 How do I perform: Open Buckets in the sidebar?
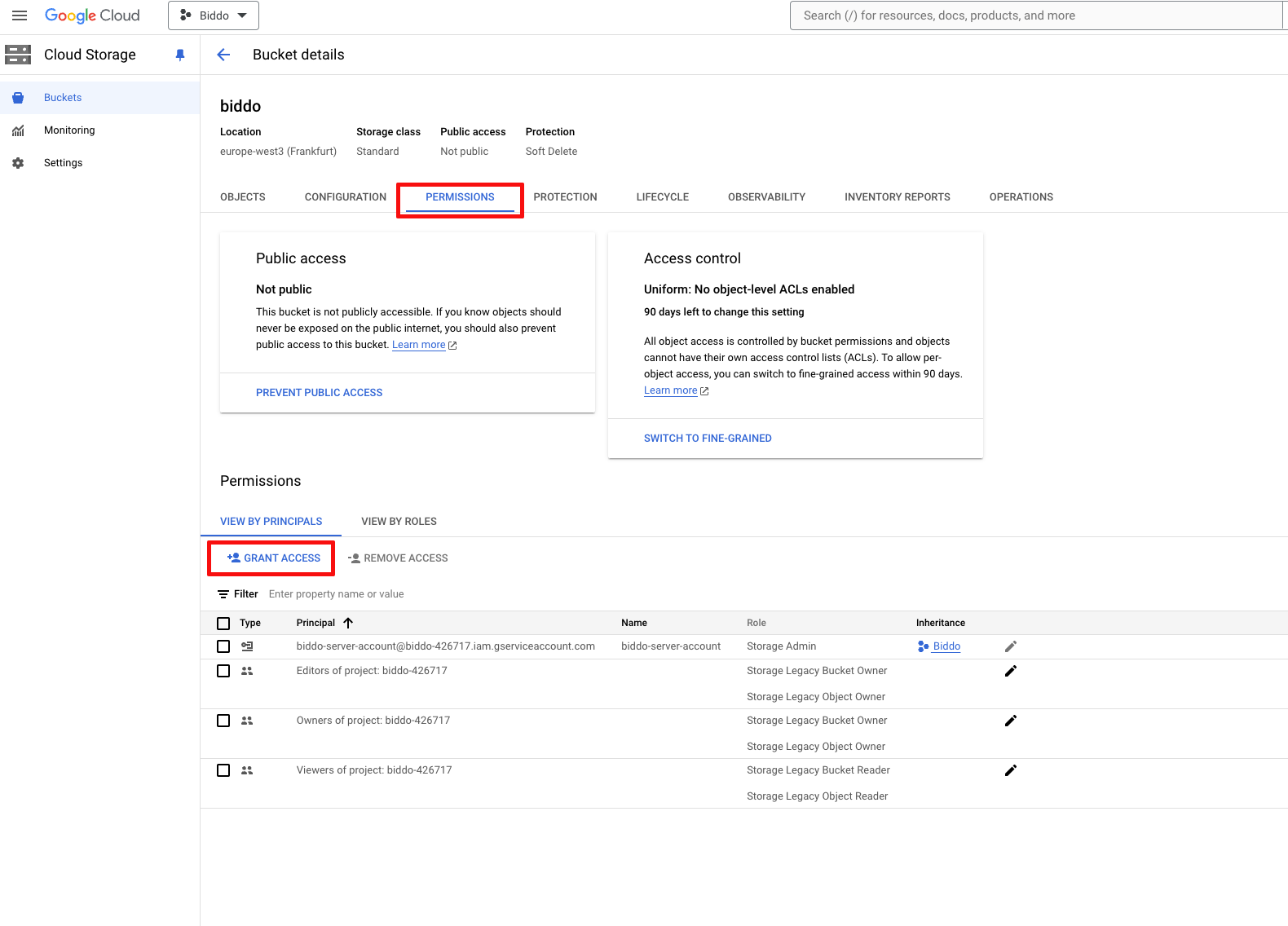(x=99, y=98)
